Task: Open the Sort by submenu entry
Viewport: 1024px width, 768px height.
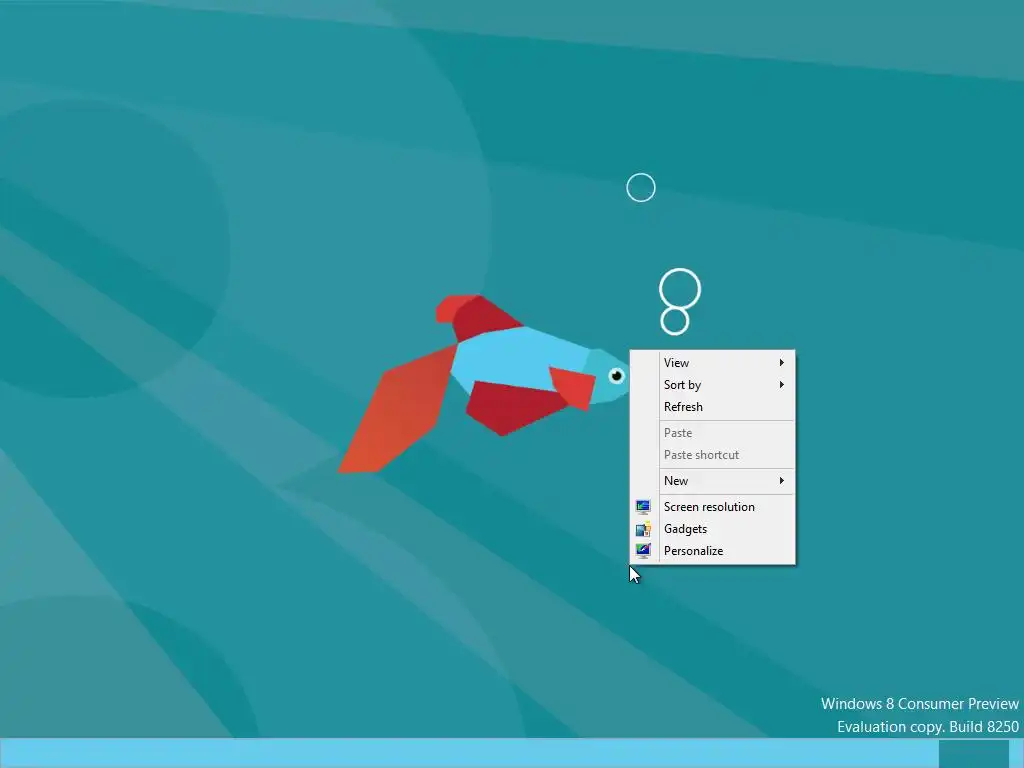Action: 712,385
